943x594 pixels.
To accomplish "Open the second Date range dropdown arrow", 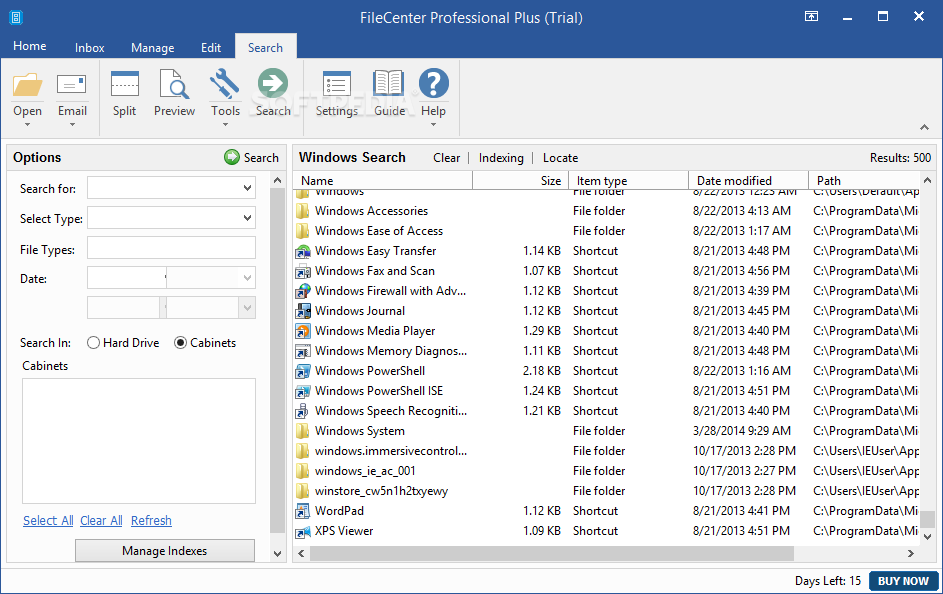I will point(247,308).
